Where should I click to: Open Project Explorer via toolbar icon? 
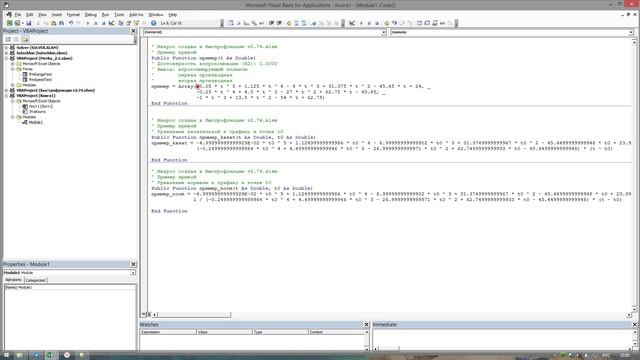click(x=120, y=23)
